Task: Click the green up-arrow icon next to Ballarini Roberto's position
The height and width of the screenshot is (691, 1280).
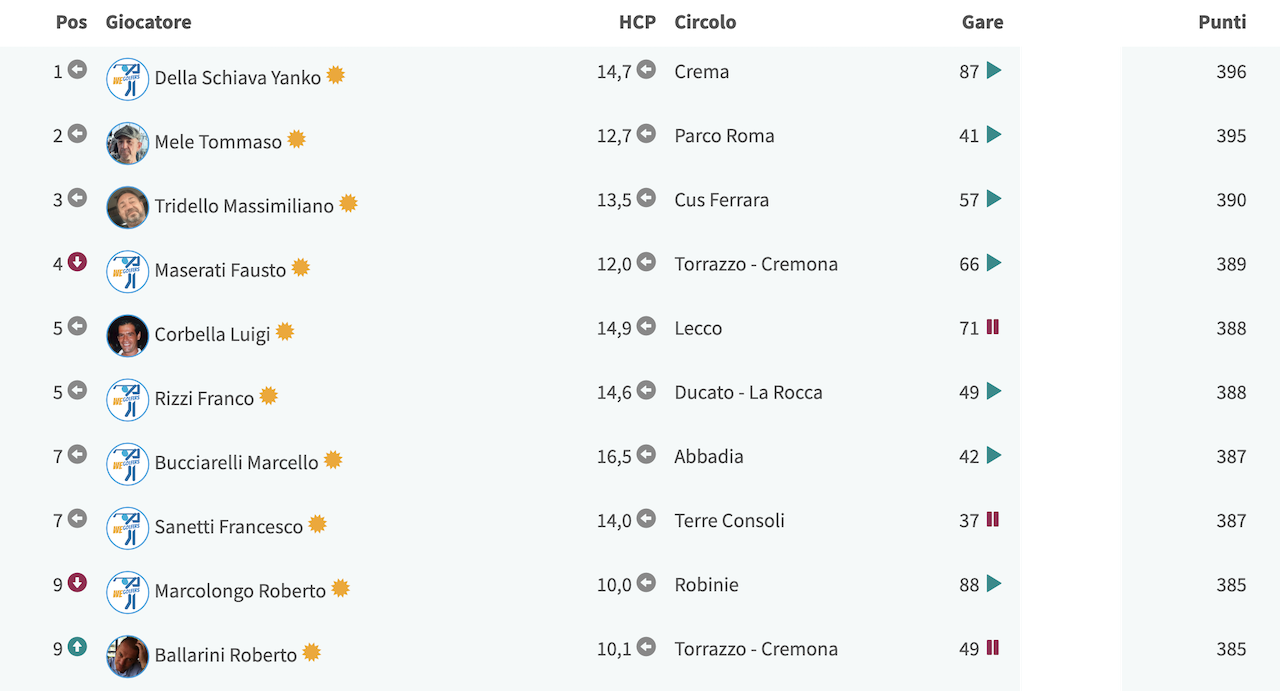Action: 77,647
